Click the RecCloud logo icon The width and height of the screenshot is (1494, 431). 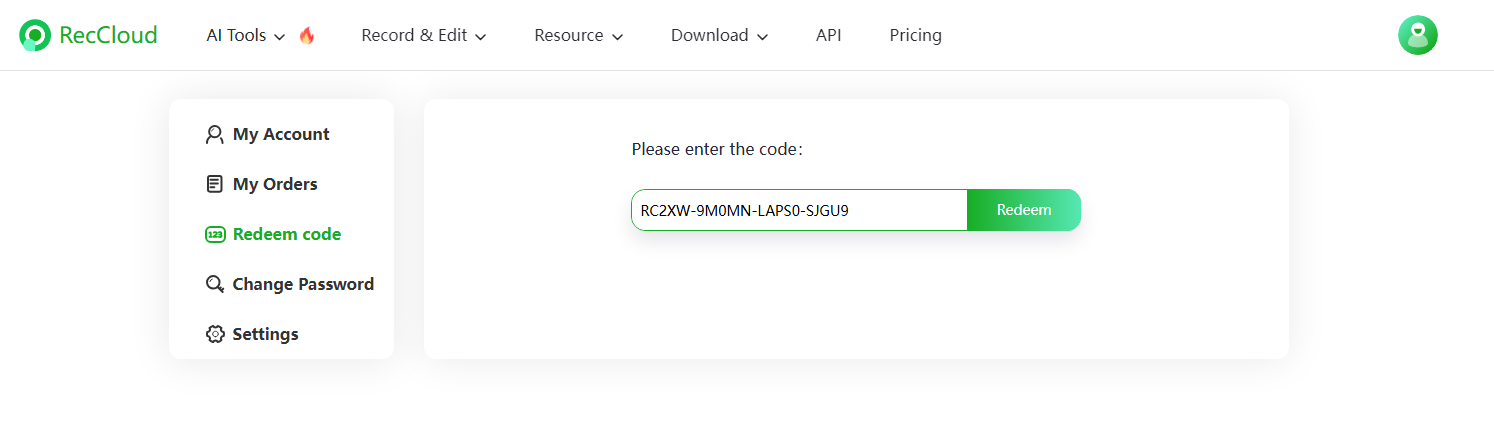pos(35,36)
